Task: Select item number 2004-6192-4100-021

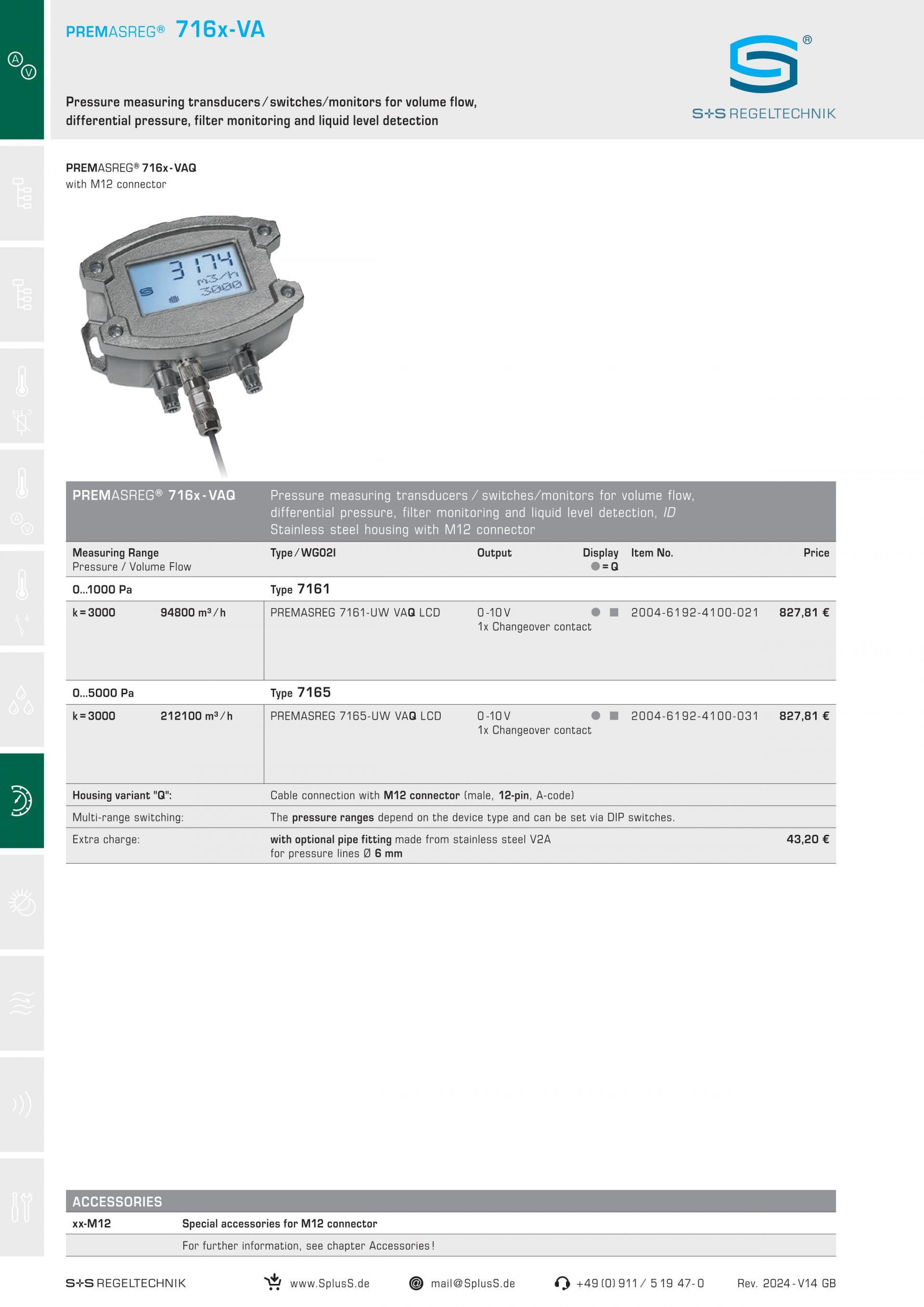Action: coord(694,612)
